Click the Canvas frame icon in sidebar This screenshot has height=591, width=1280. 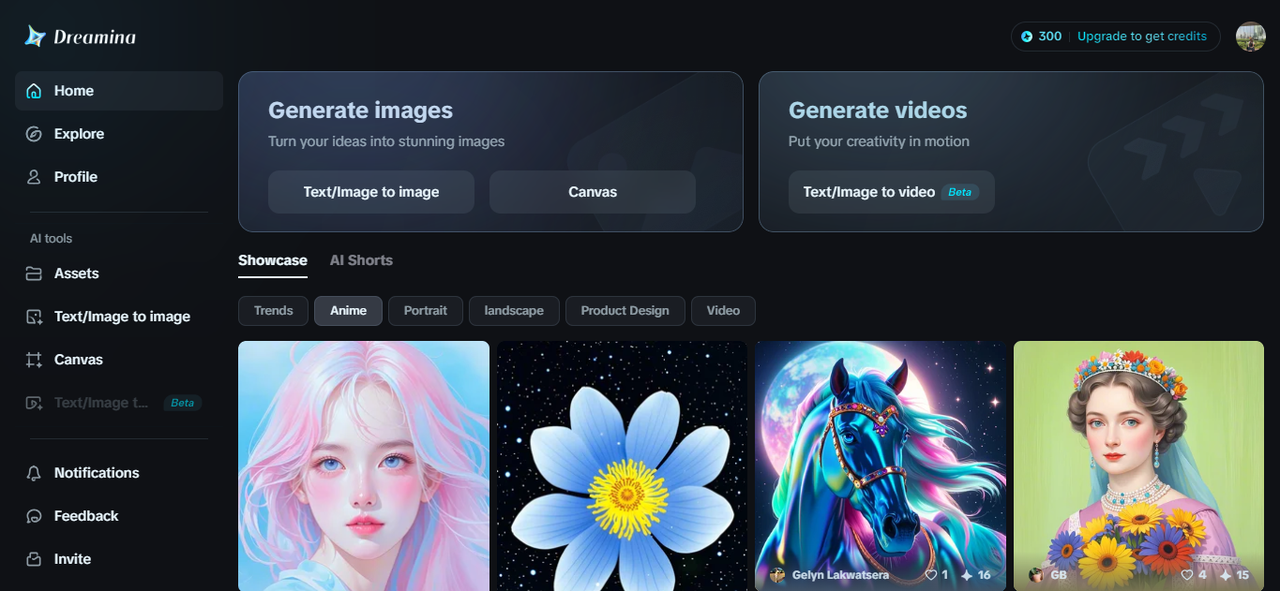tap(34, 359)
